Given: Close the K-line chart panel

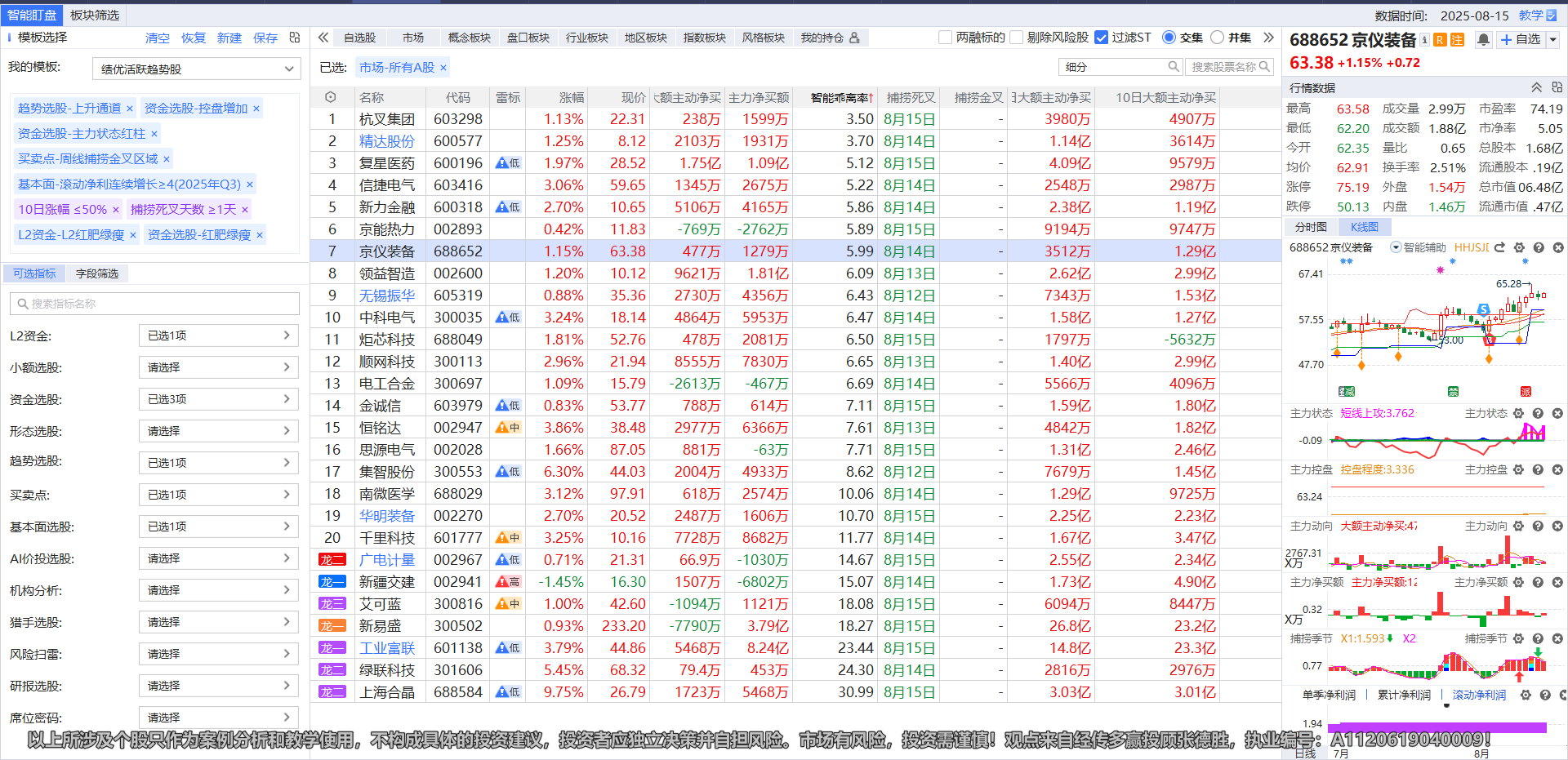Looking at the screenshot, I should (1557, 247).
